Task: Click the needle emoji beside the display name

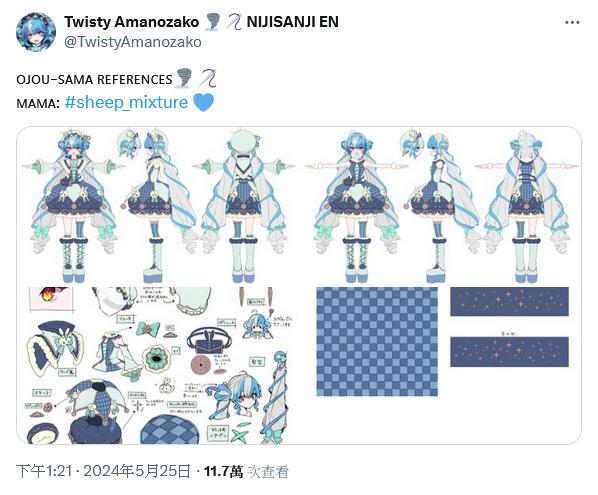Action: [233, 22]
